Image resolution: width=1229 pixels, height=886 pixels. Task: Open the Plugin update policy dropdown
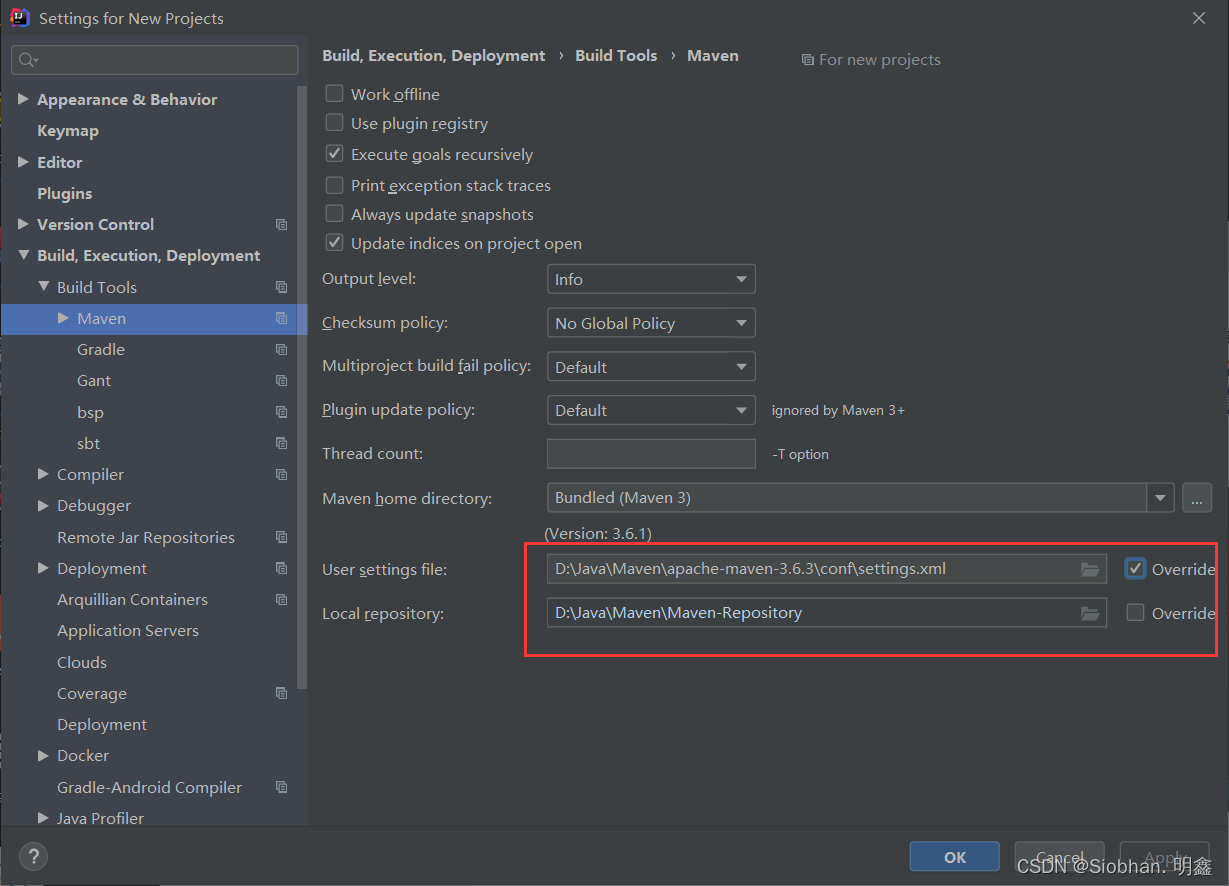tap(651, 410)
